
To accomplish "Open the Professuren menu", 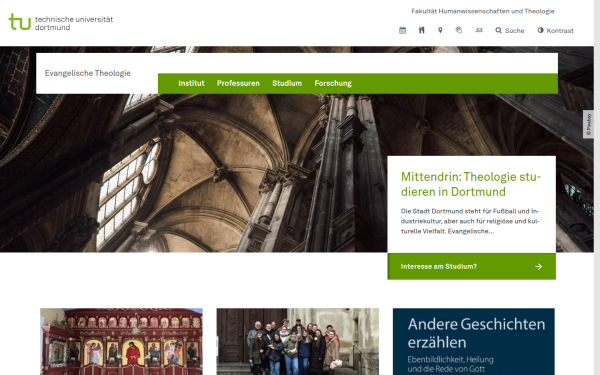I will 238,83.
